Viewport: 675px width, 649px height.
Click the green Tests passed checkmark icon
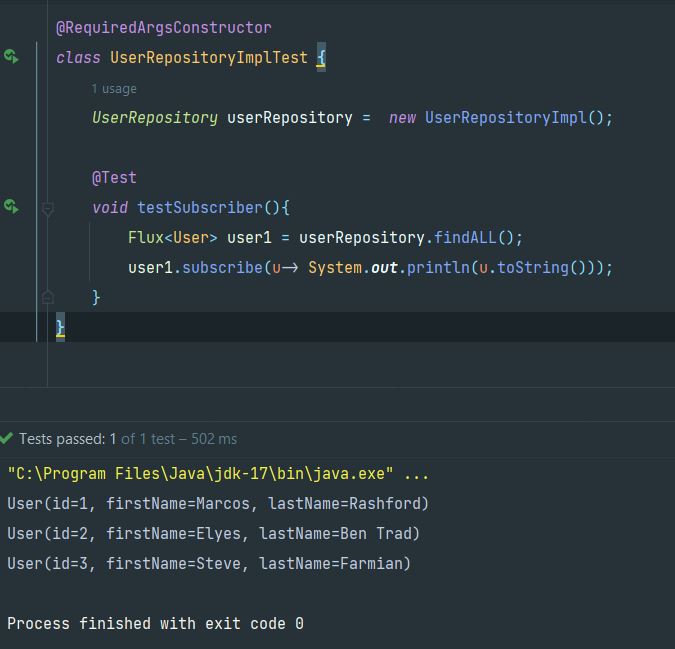point(6,439)
